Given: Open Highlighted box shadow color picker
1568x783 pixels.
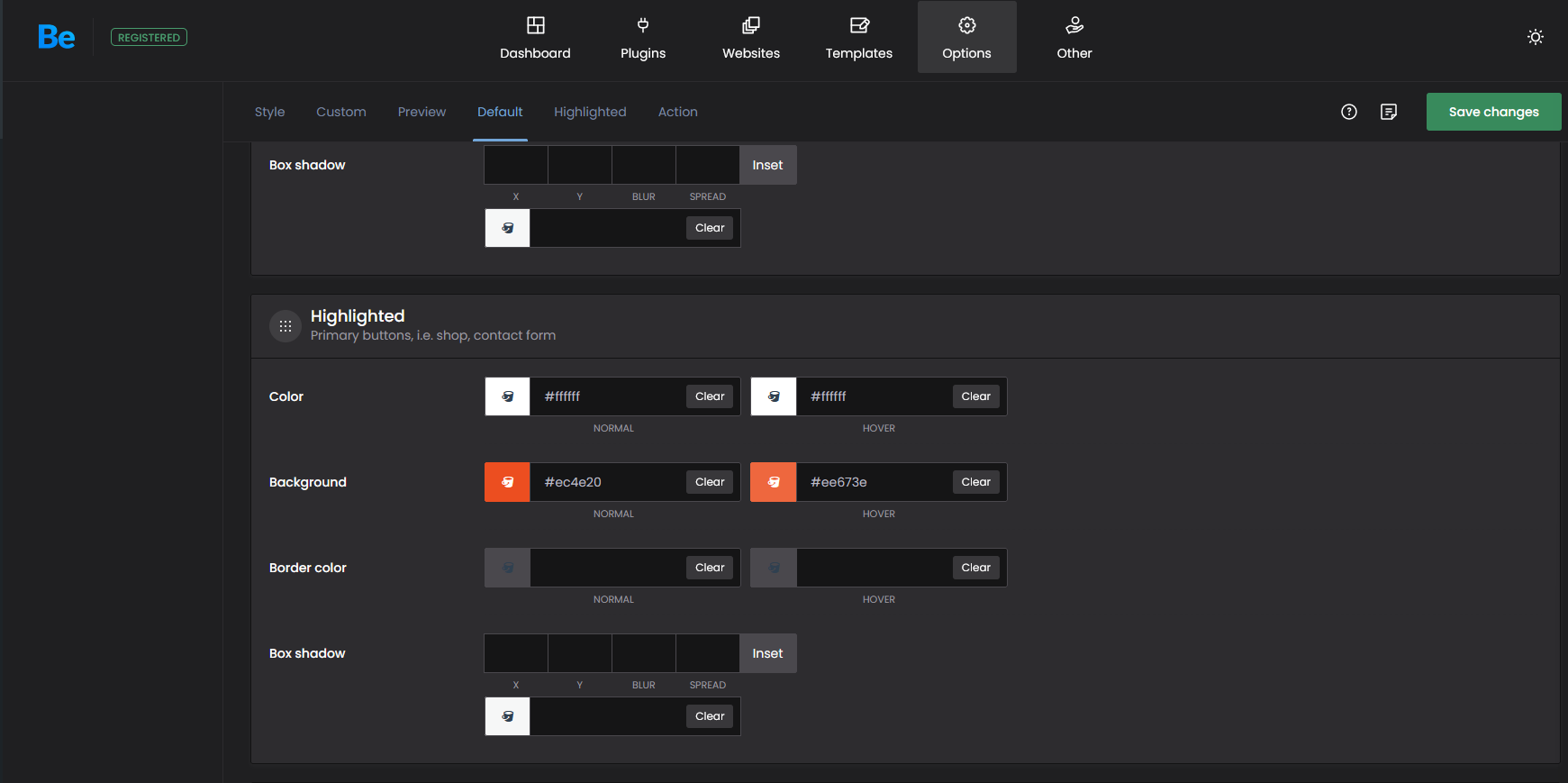Looking at the screenshot, I should [508, 716].
